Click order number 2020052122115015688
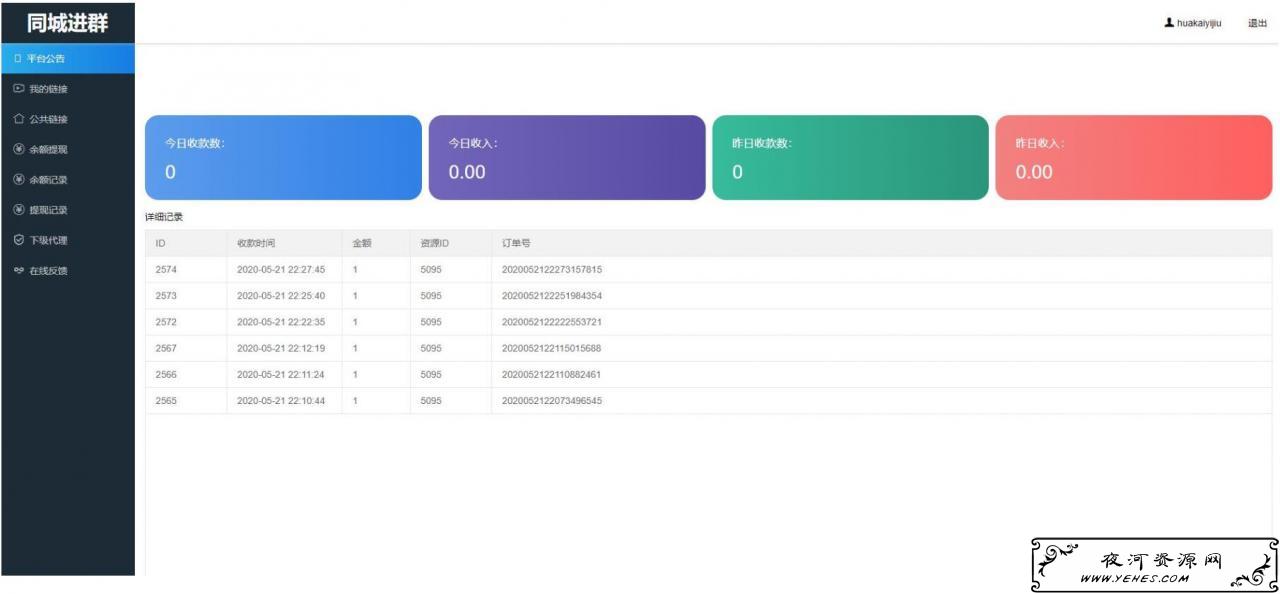The image size is (1280, 594). [552, 348]
